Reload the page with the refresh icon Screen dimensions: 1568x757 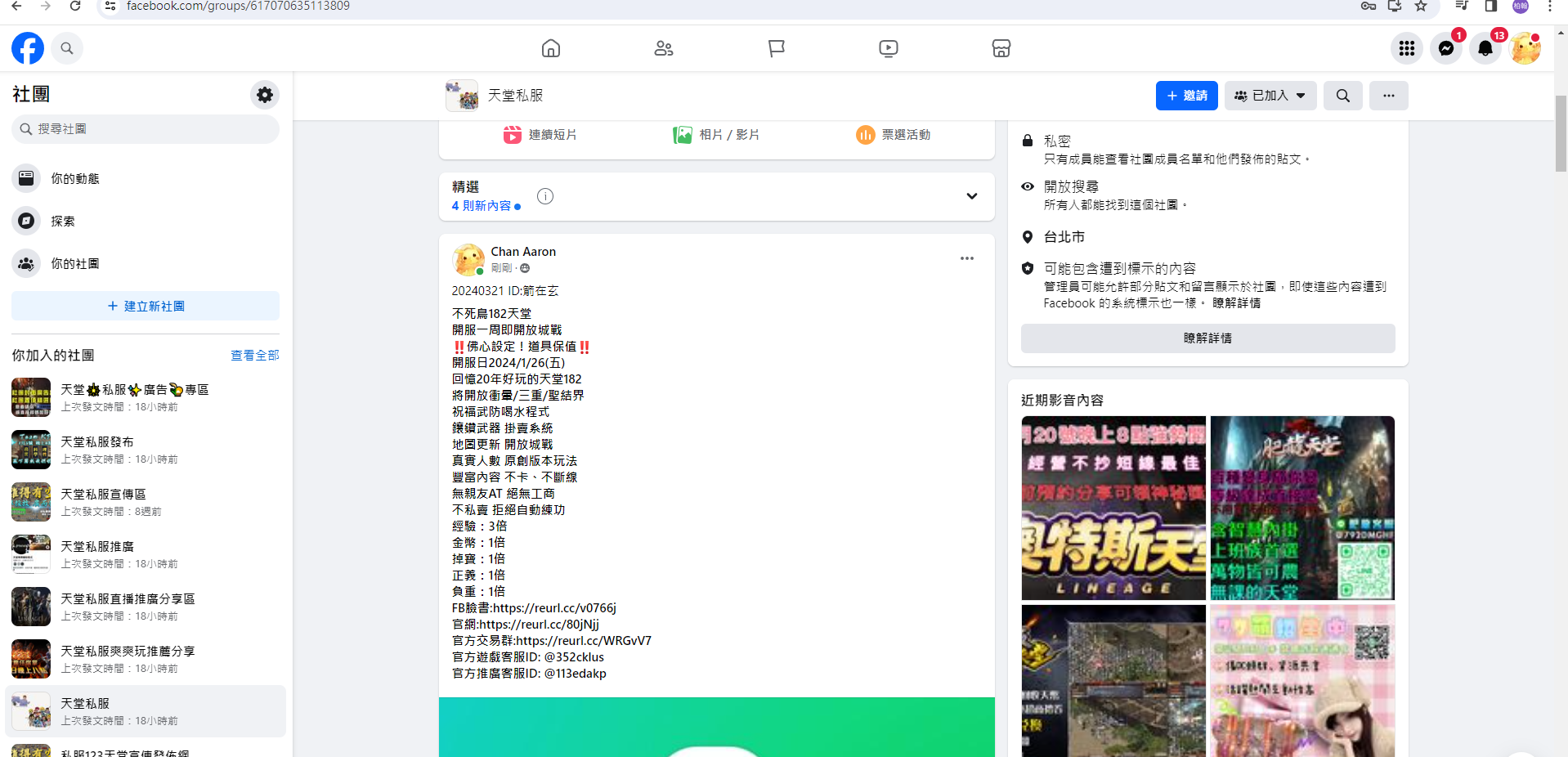tap(75, 6)
